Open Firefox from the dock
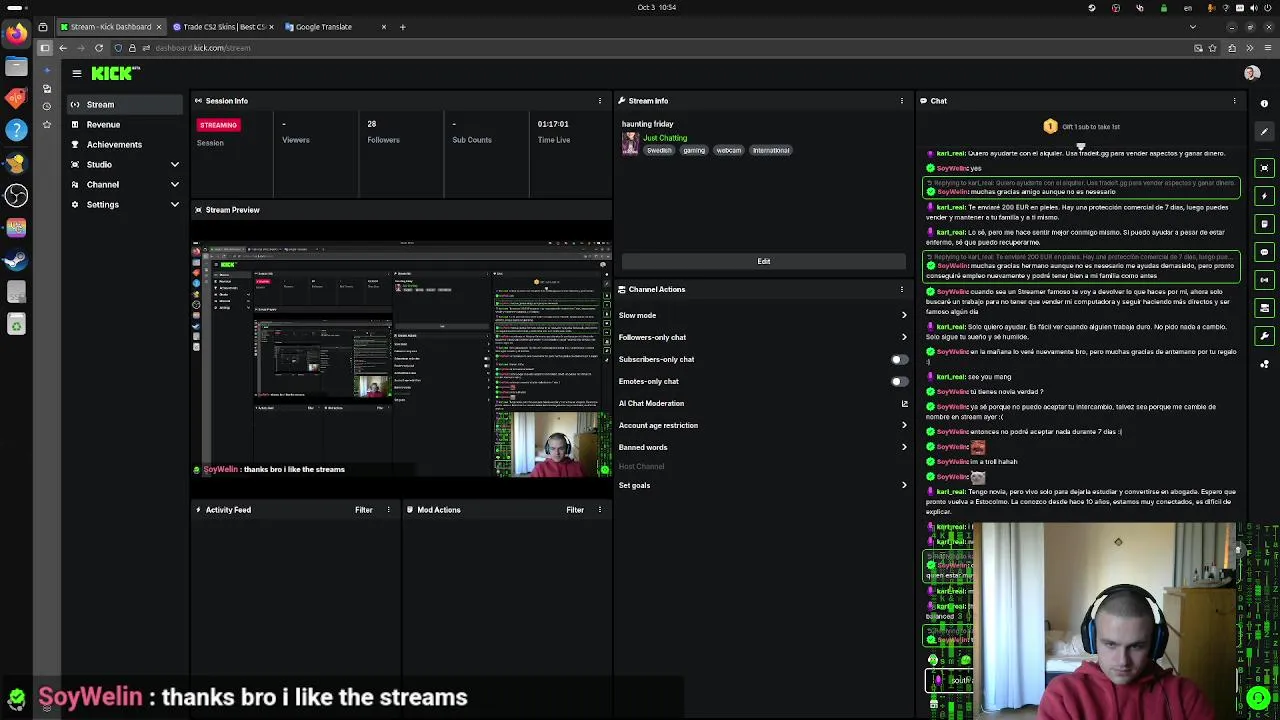This screenshot has width=1280, height=720. [15, 34]
